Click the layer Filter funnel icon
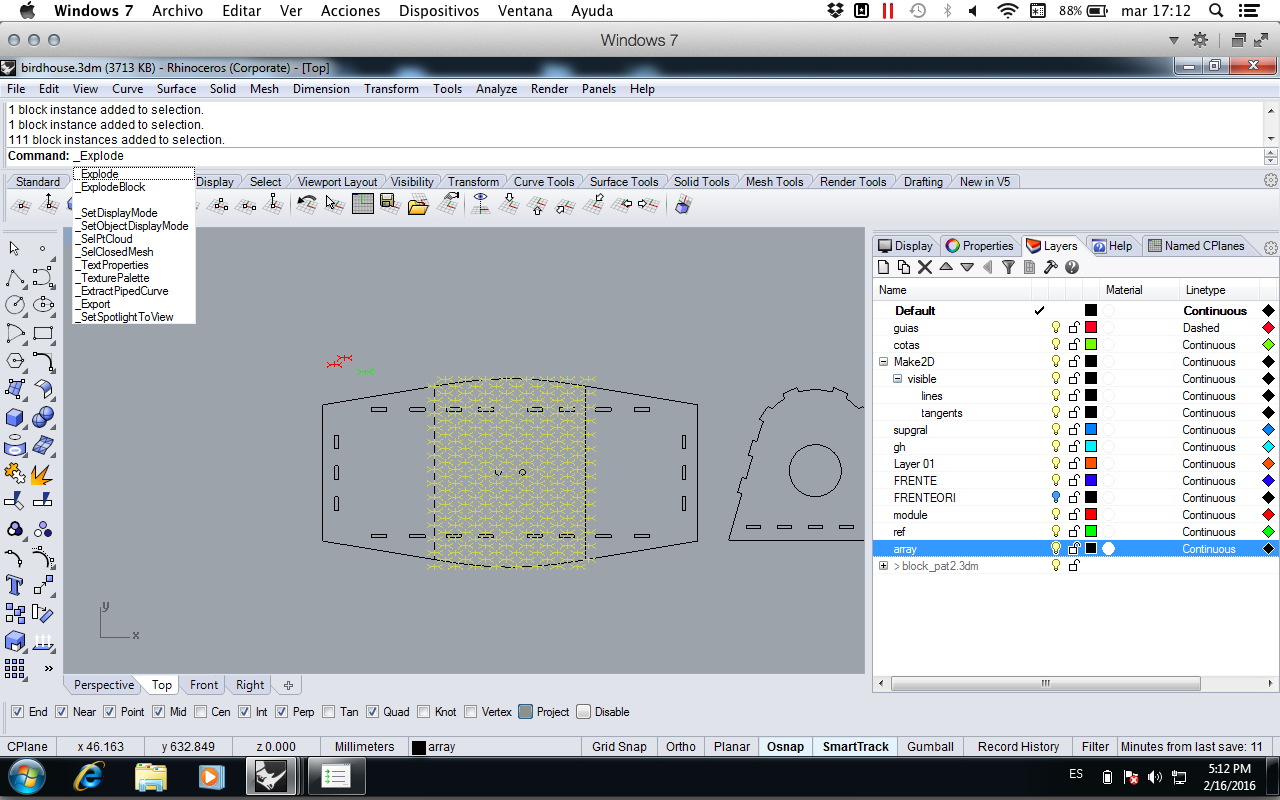 [x=1008, y=267]
